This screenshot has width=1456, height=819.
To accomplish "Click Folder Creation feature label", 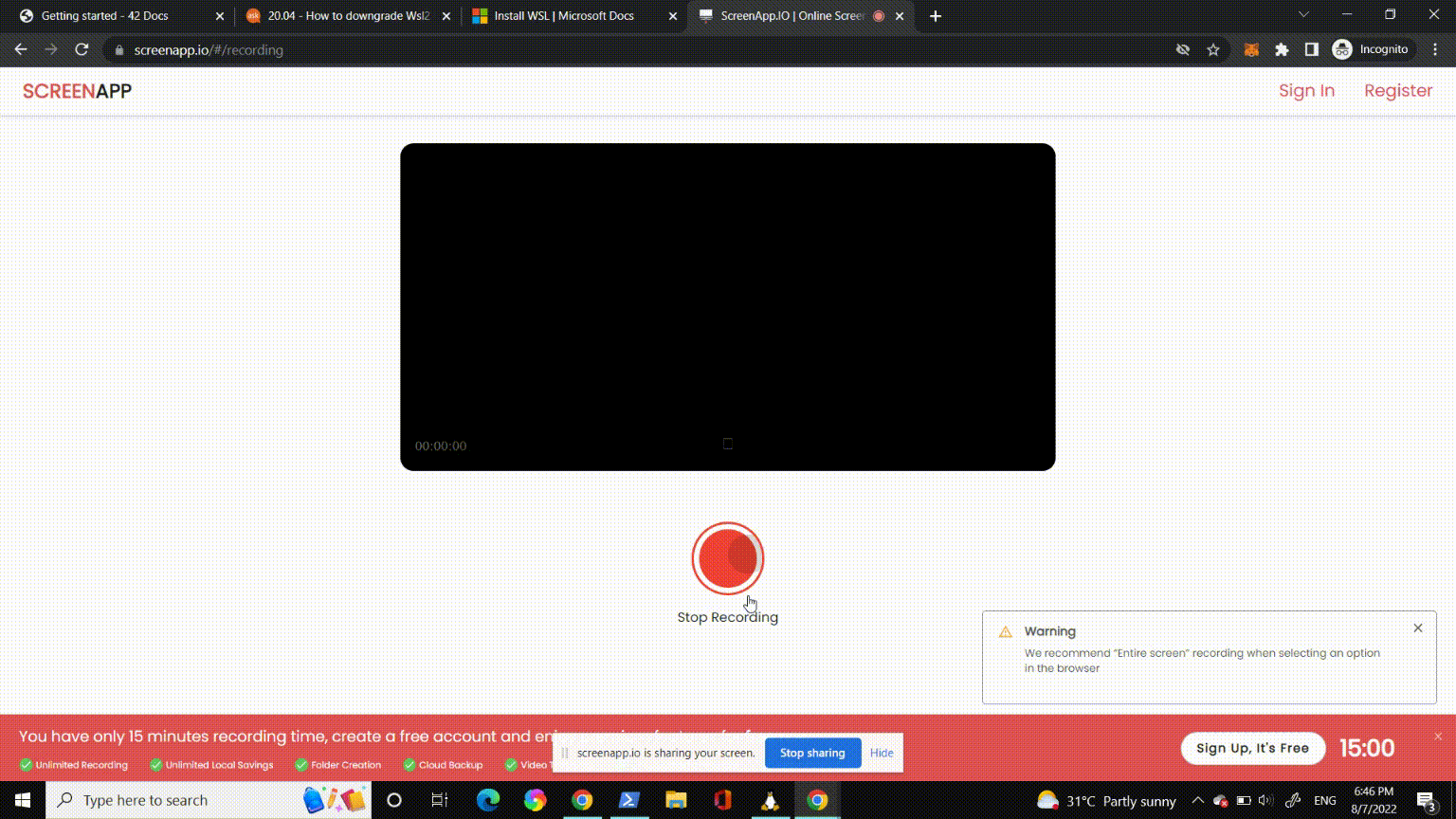I will coord(346,765).
